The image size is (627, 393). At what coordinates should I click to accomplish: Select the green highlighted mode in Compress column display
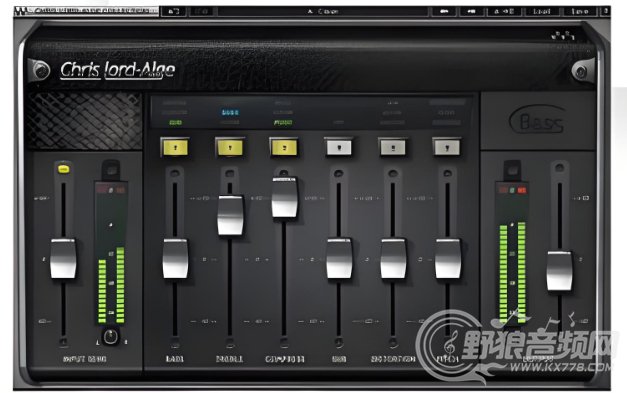click(x=283, y=122)
